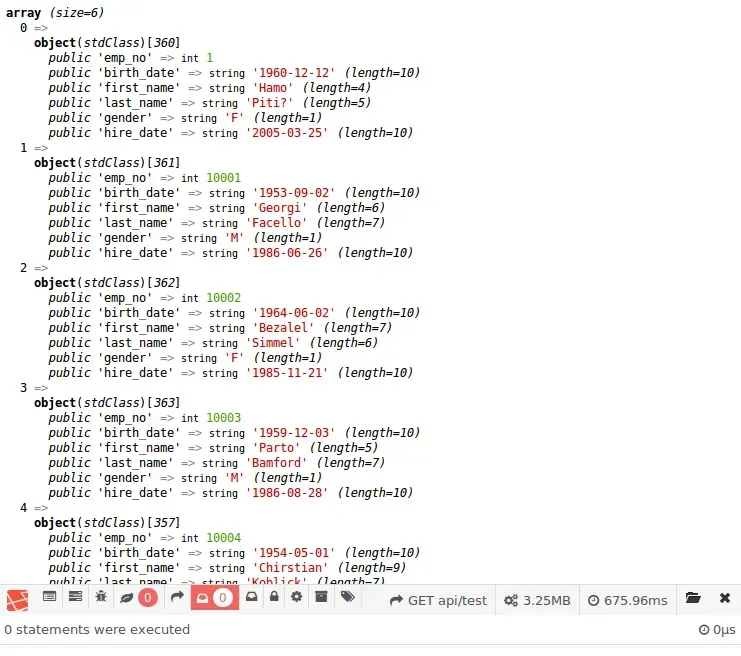Image resolution: width=741 pixels, height=656 pixels.
Task: Click the last_name 'Facello' string
Action: tap(276, 223)
